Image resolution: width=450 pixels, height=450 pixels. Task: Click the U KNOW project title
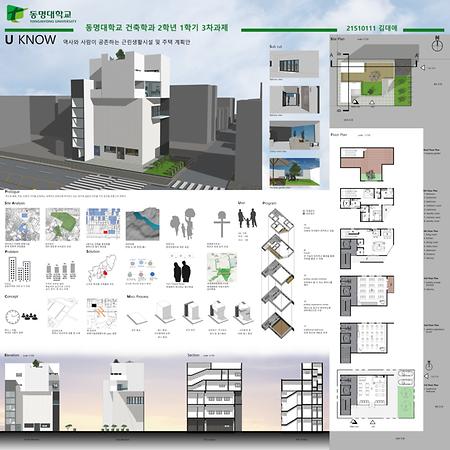(x=31, y=40)
